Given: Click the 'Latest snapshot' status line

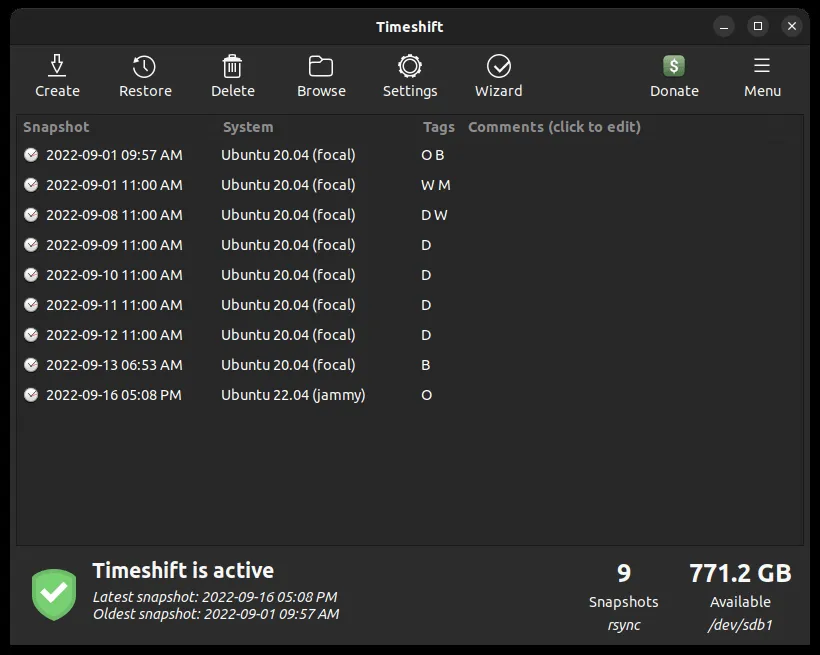Looking at the screenshot, I should click(x=215, y=597).
